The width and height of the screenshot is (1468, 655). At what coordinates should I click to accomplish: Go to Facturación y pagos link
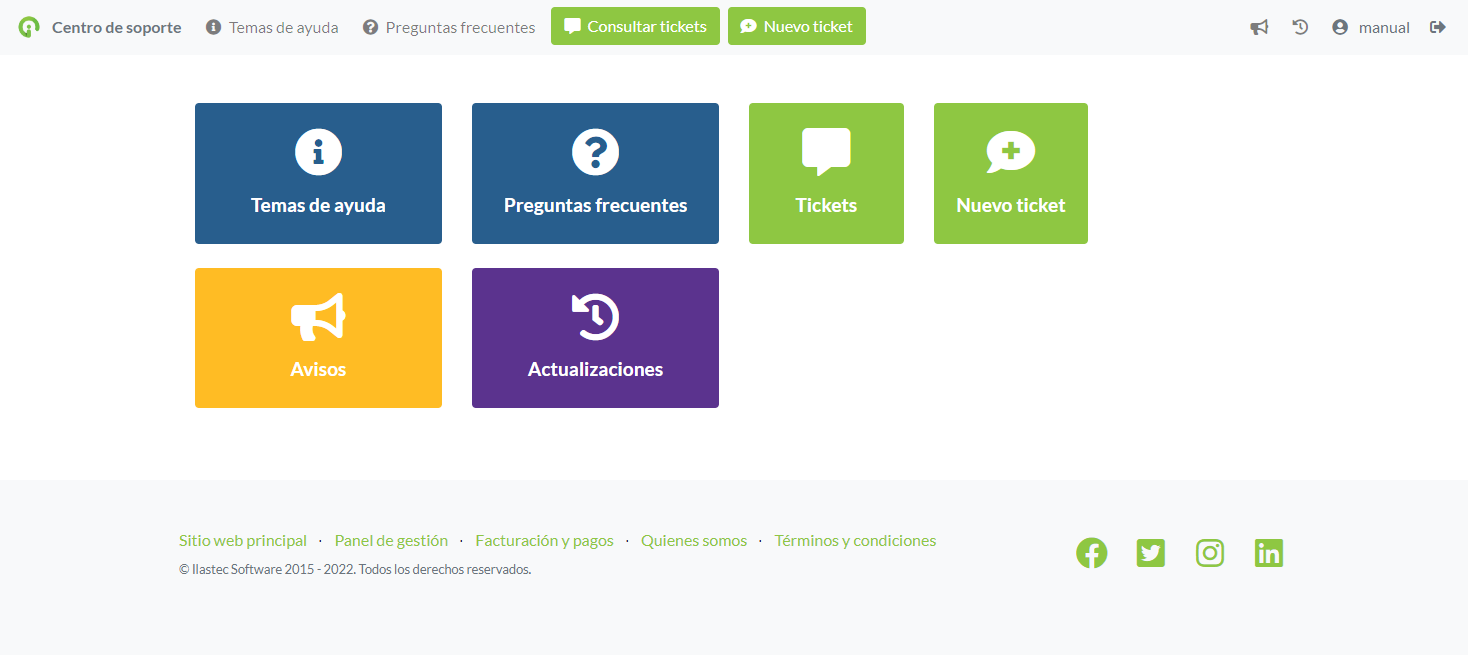tap(544, 541)
